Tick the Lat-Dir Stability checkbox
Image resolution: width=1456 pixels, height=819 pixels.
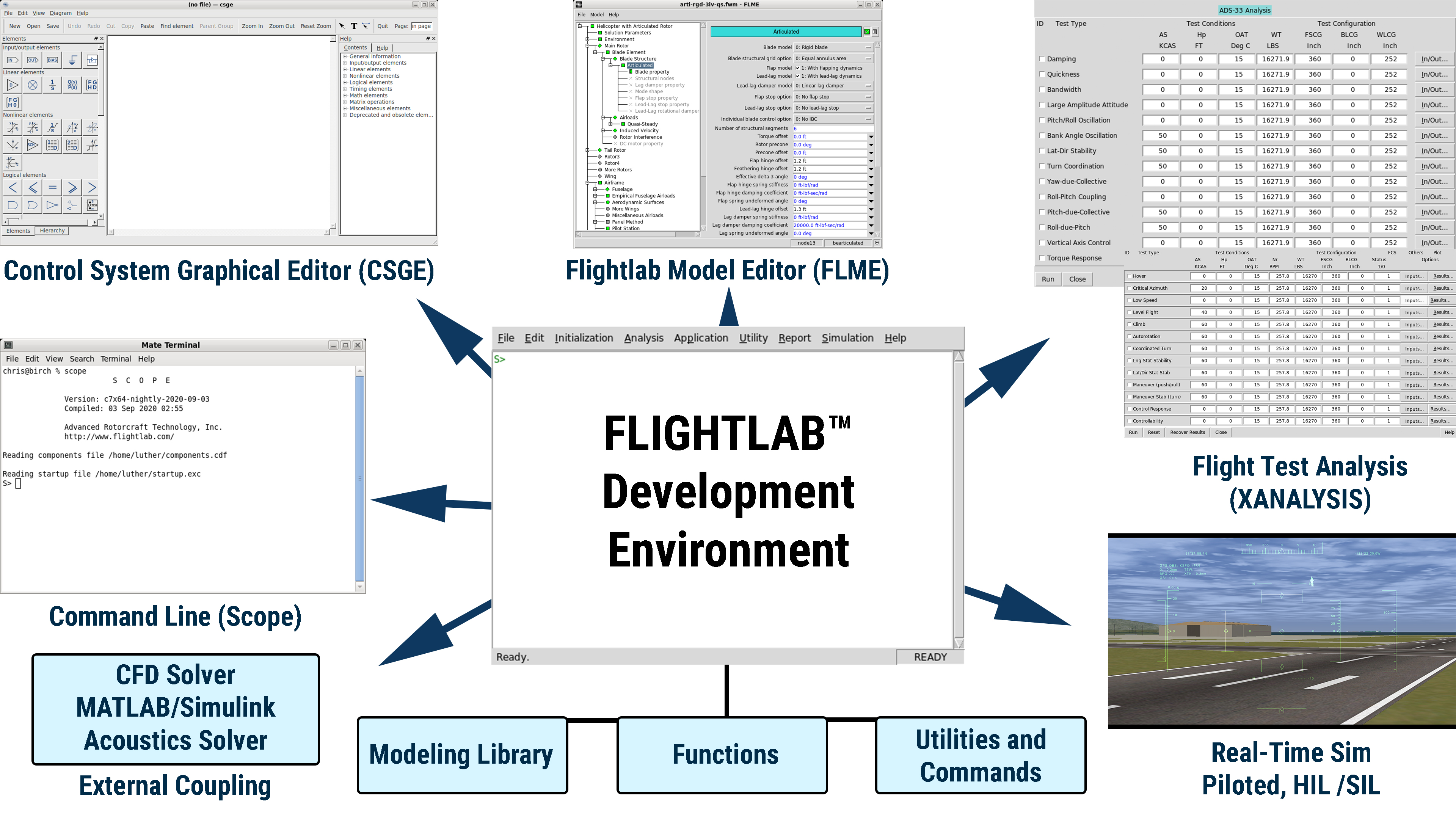(1042, 151)
